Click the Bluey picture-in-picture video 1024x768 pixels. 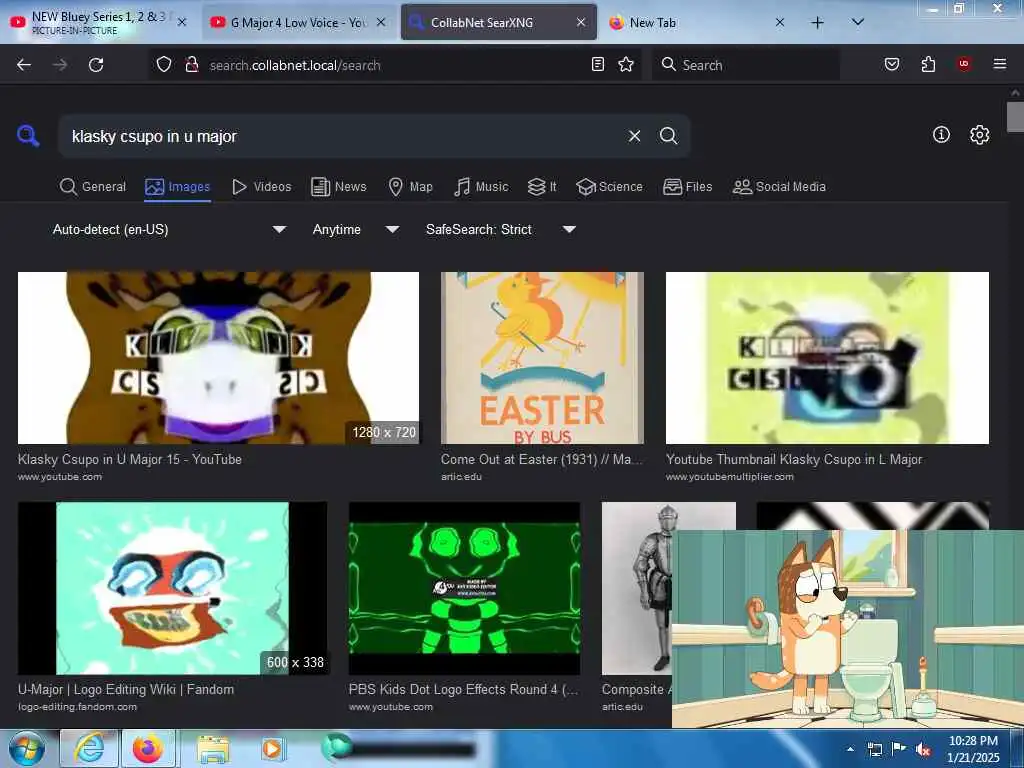(x=848, y=628)
